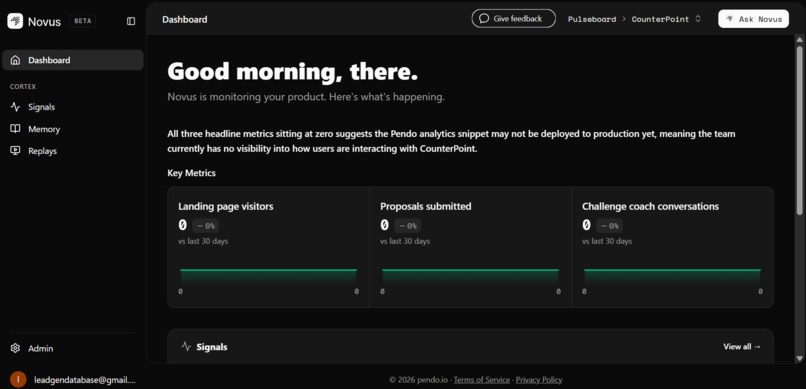This screenshot has width=806, height=389.
Task: Go to Replays in the sidebar
Action: [73, 151]
